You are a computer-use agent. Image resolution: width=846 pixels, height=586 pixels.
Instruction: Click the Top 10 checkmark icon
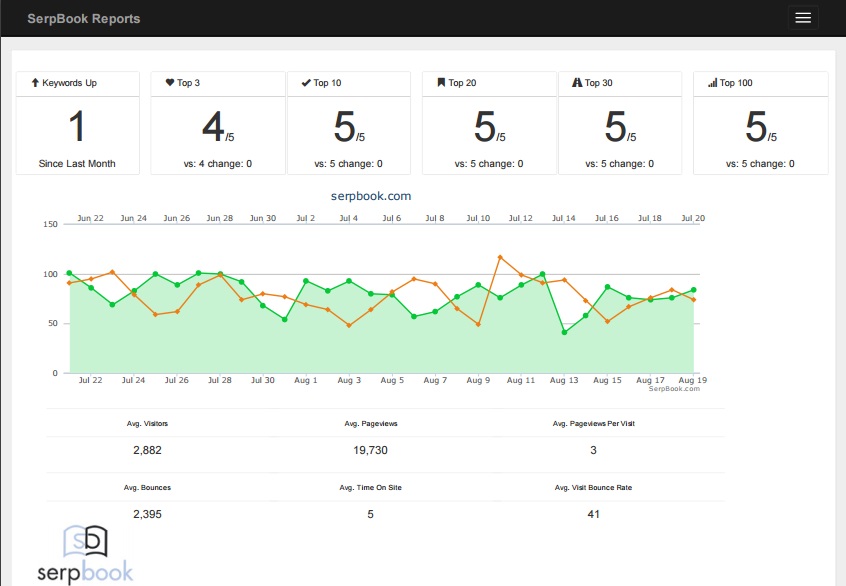306,83
